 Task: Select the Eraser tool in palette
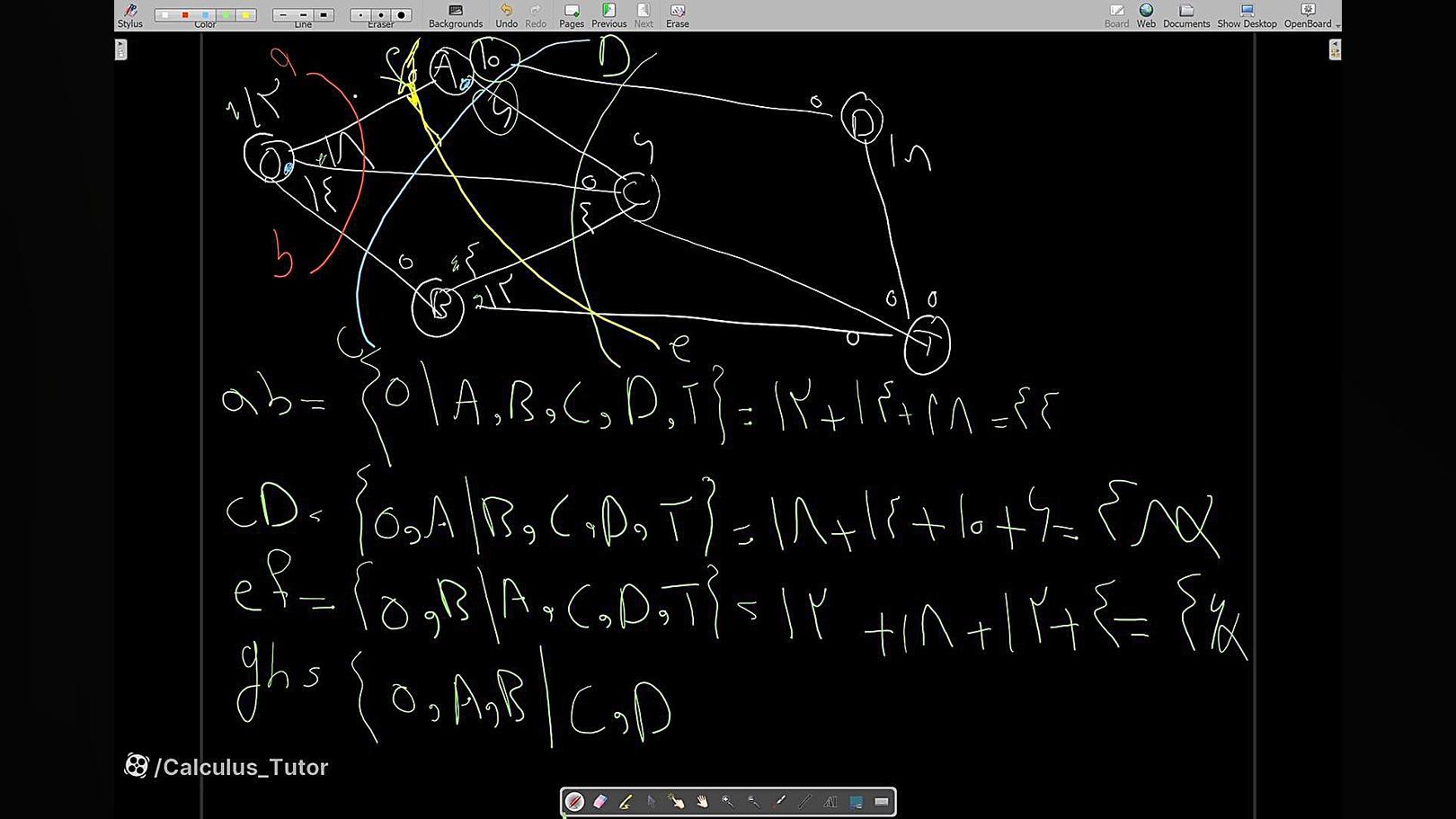point(600,801)
